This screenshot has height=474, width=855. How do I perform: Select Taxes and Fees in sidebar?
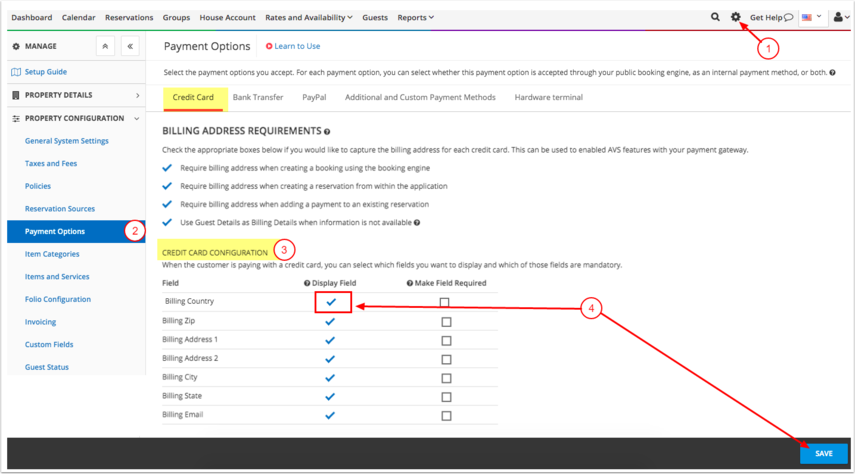(x=51, y=163)
